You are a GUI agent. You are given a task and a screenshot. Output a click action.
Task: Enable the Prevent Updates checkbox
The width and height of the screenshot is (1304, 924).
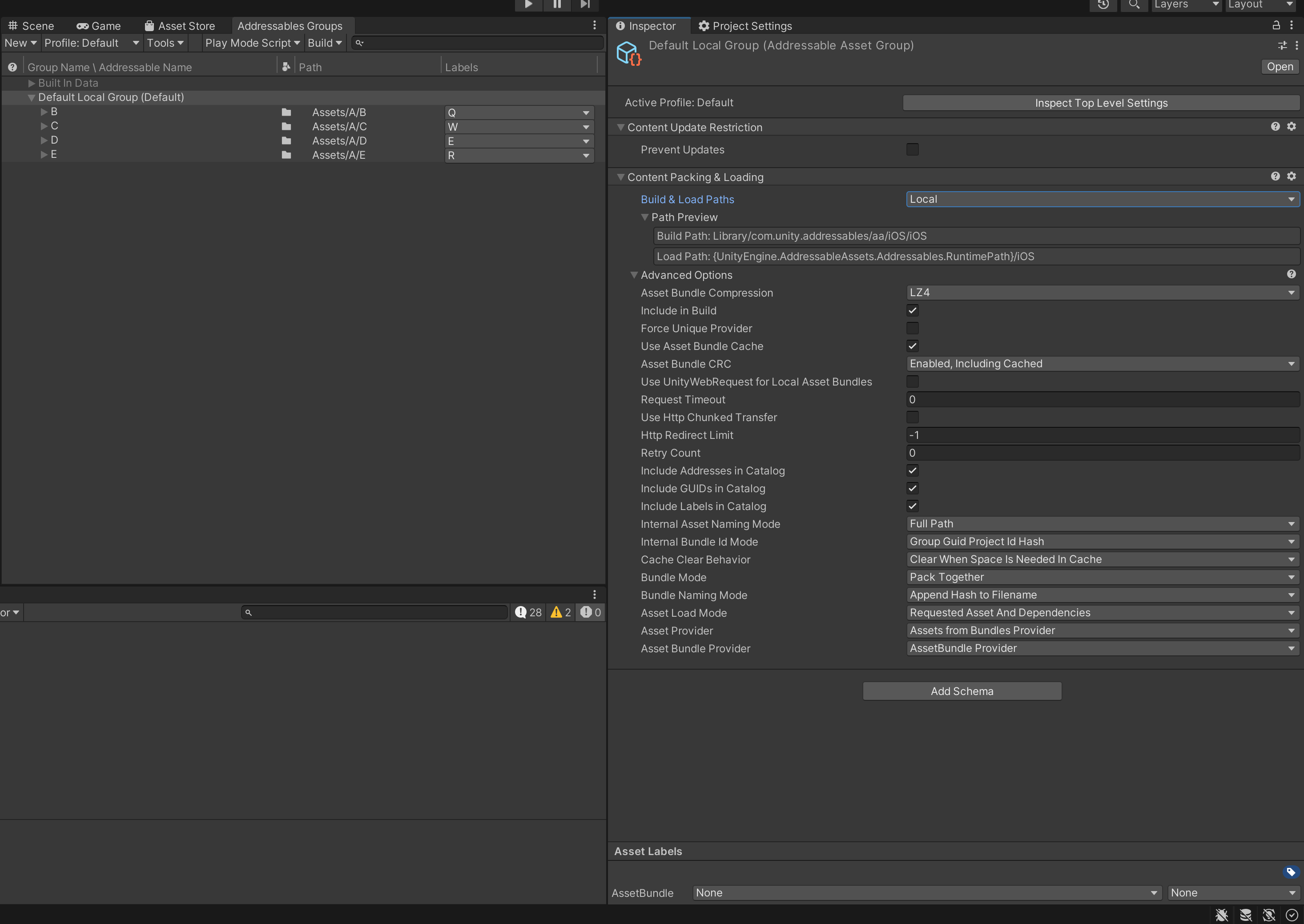pos(913,149)
